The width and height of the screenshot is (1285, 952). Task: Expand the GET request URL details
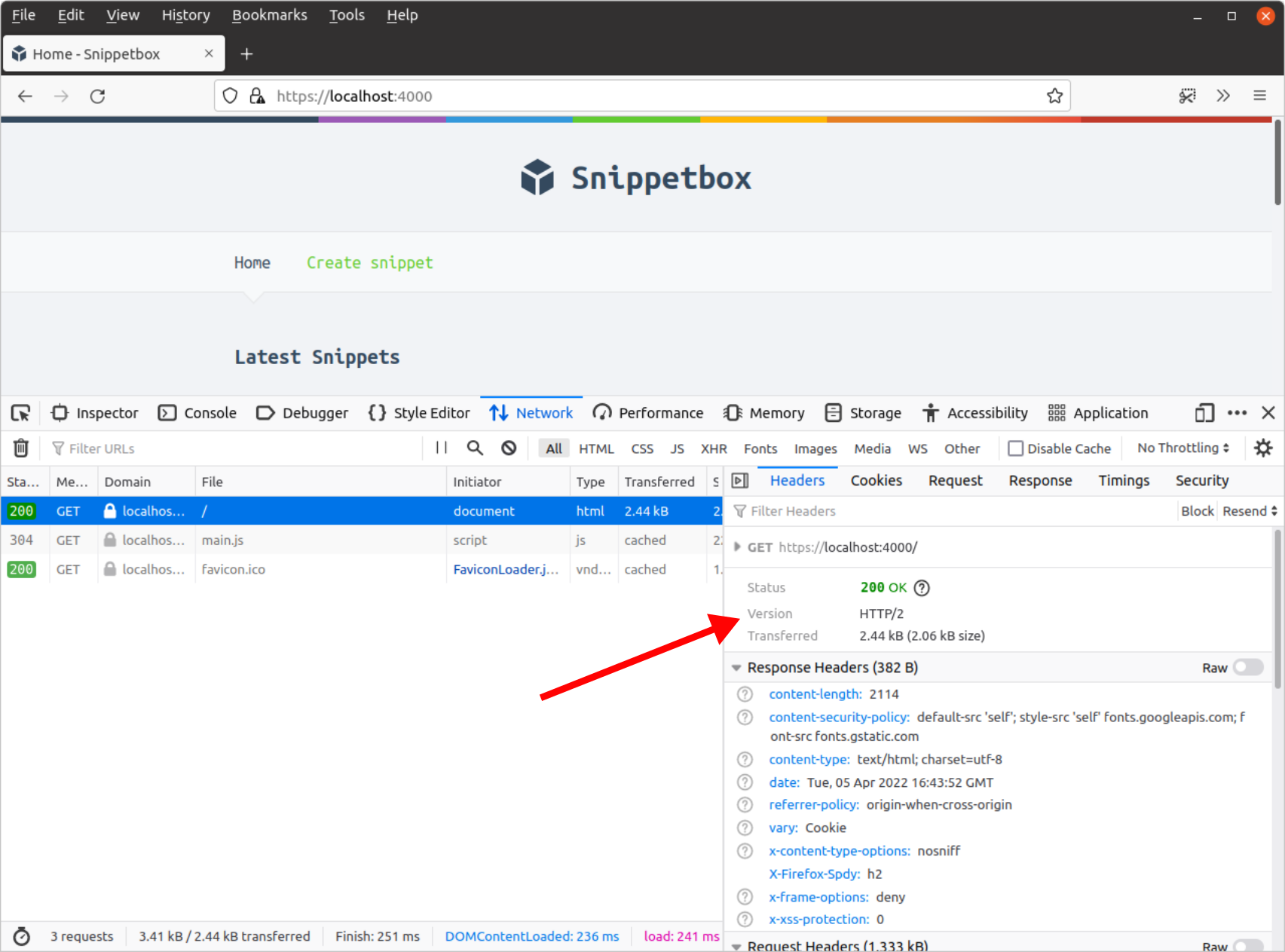737,547
